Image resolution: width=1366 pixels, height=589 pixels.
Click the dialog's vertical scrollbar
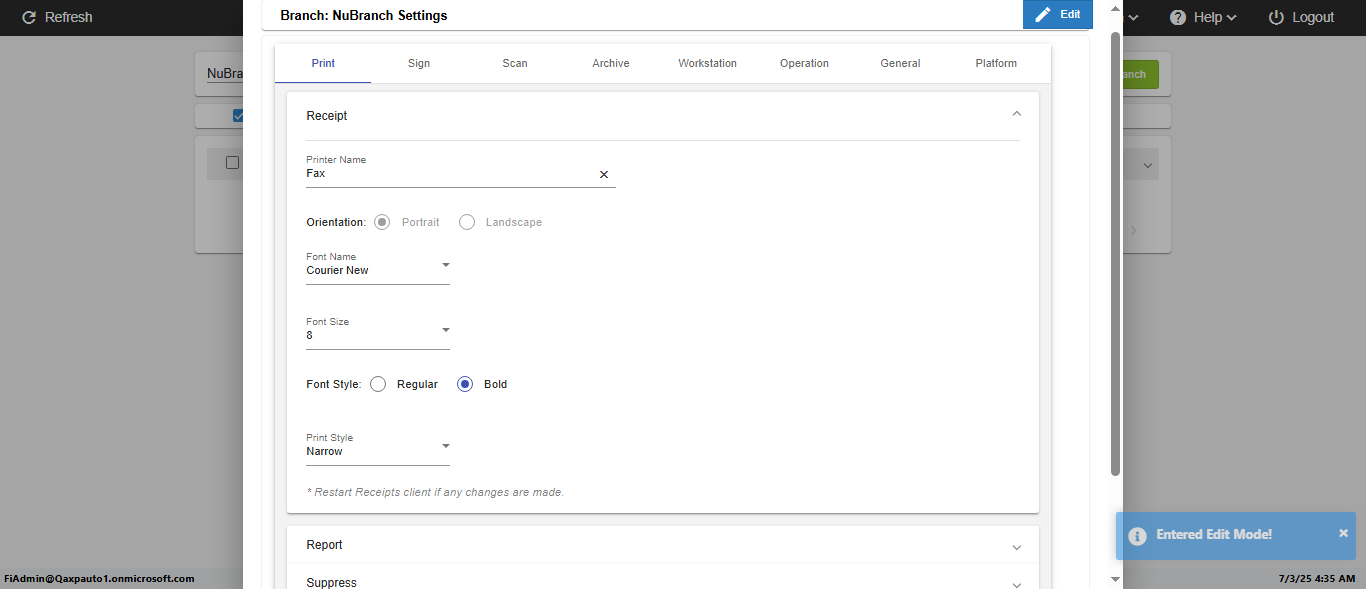1115,250
